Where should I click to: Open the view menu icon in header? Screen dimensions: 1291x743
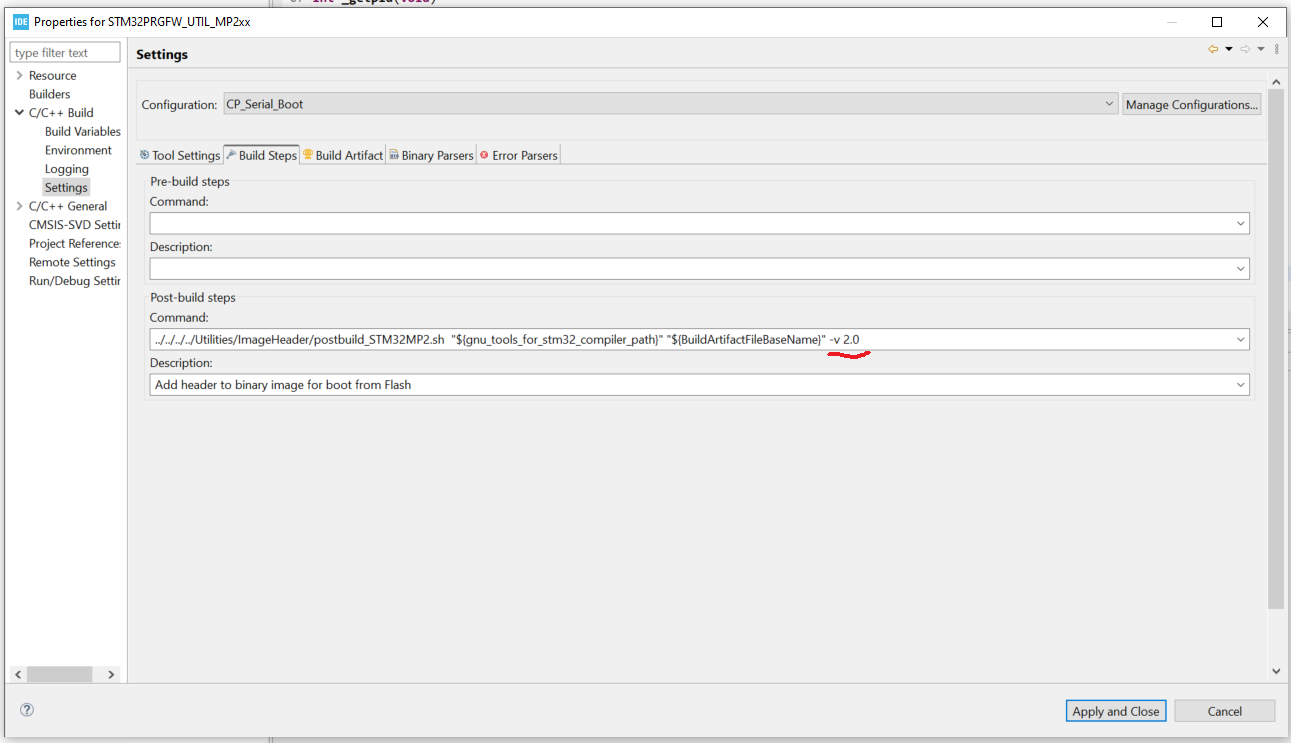point(1277,49)
